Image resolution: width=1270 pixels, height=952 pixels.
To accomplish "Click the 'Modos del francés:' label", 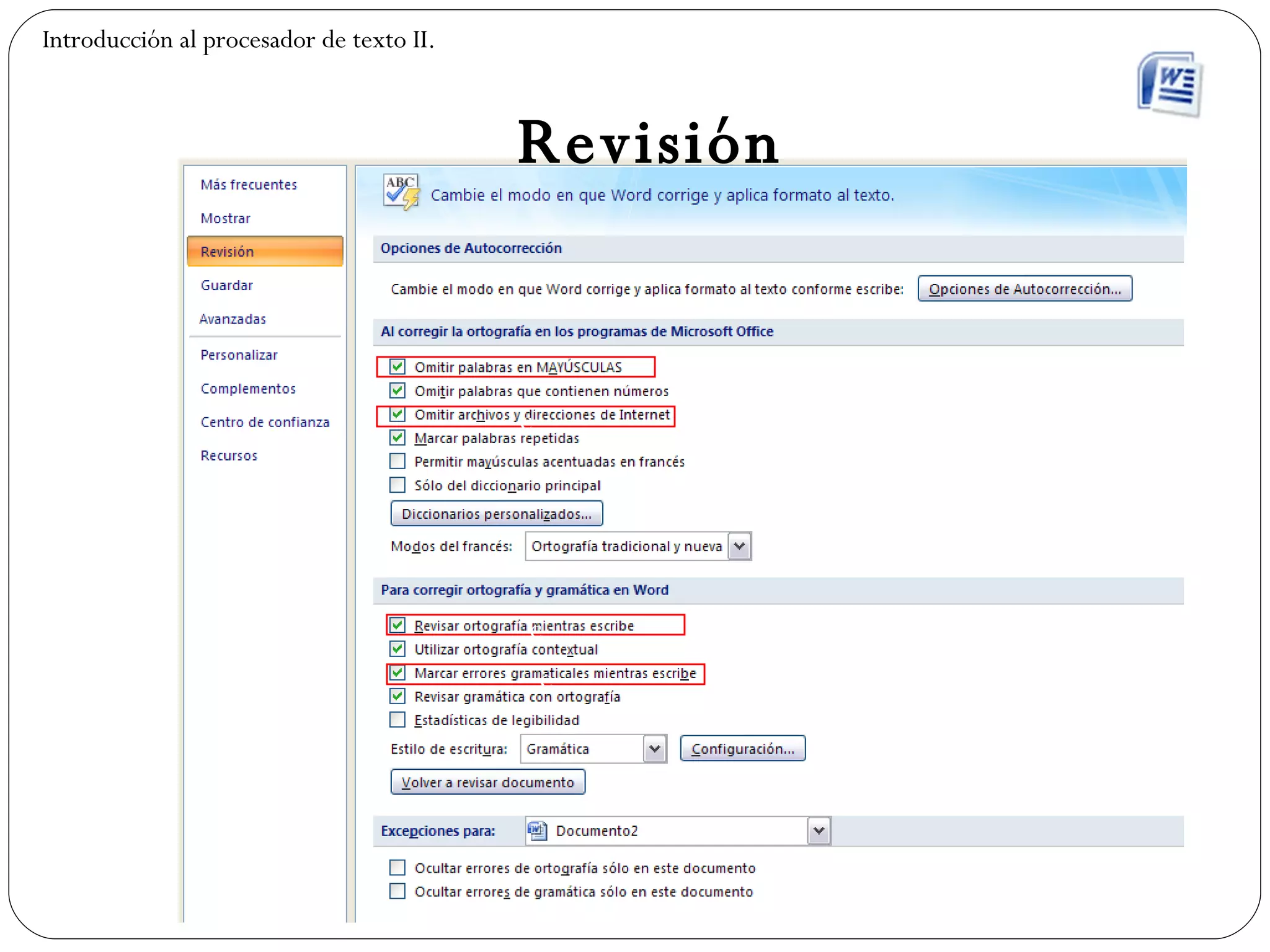I will coord(451,546).
